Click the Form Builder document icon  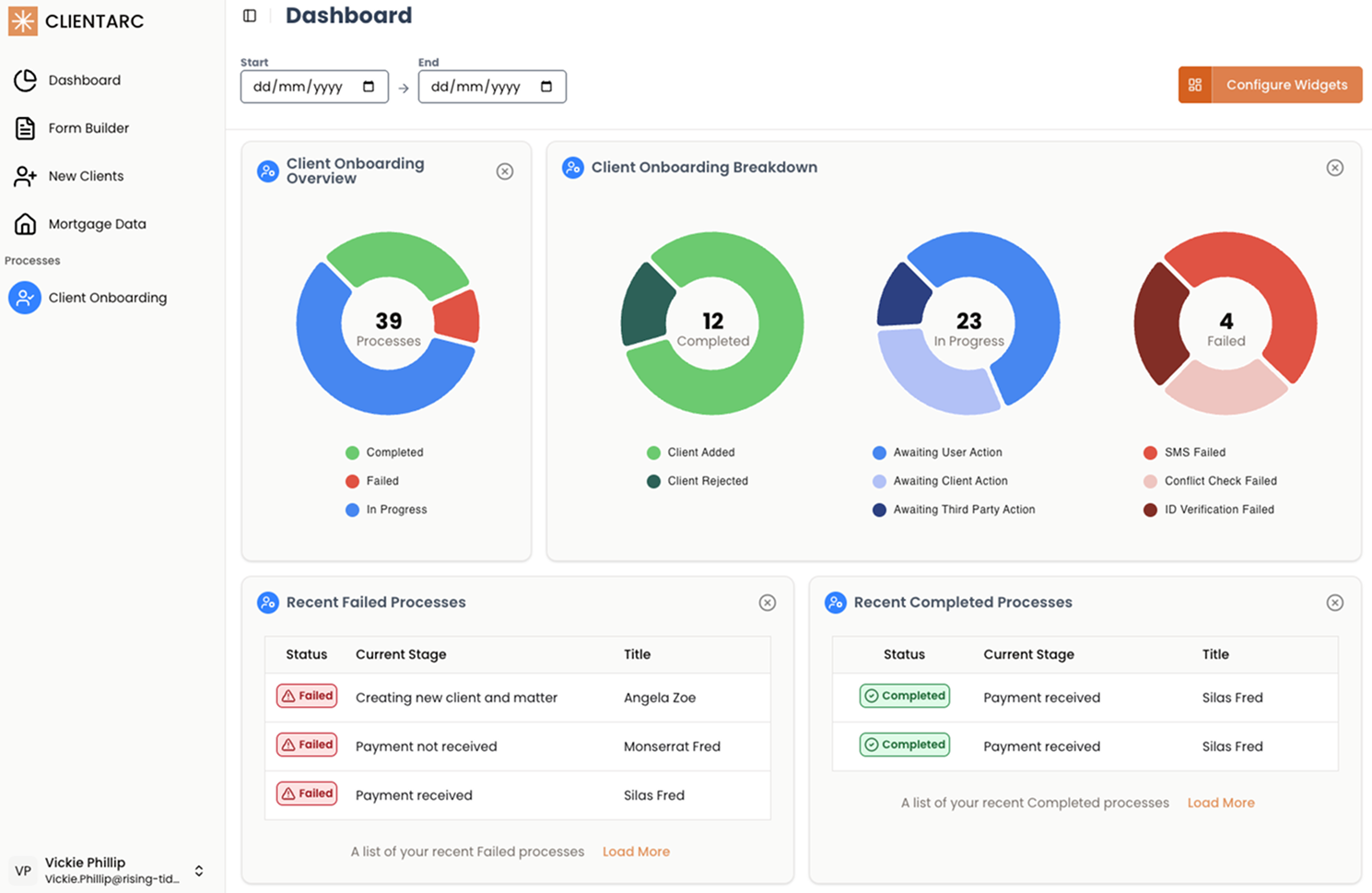[x=26, y=128]
